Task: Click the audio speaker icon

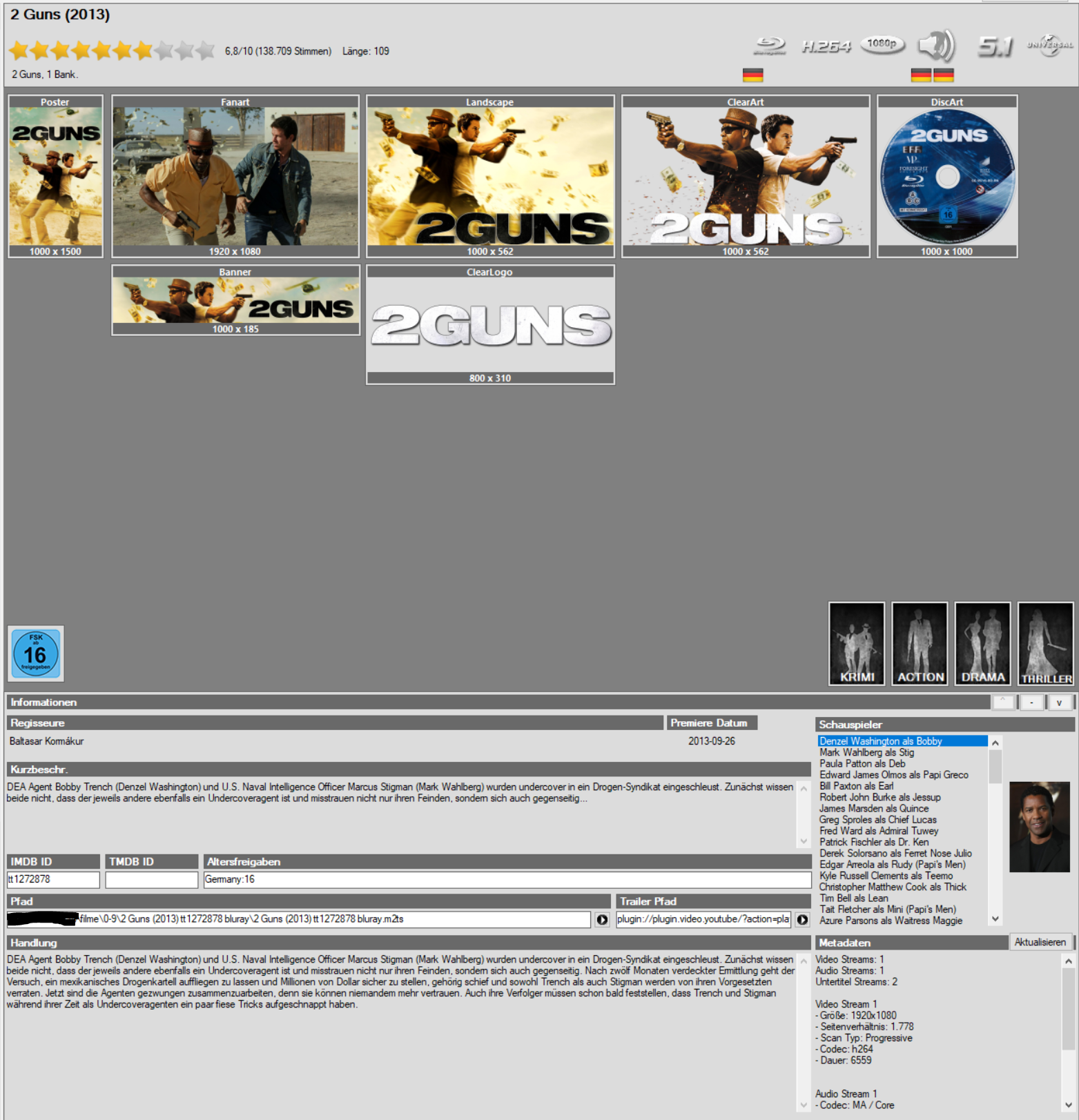Action: pos(937,46)
